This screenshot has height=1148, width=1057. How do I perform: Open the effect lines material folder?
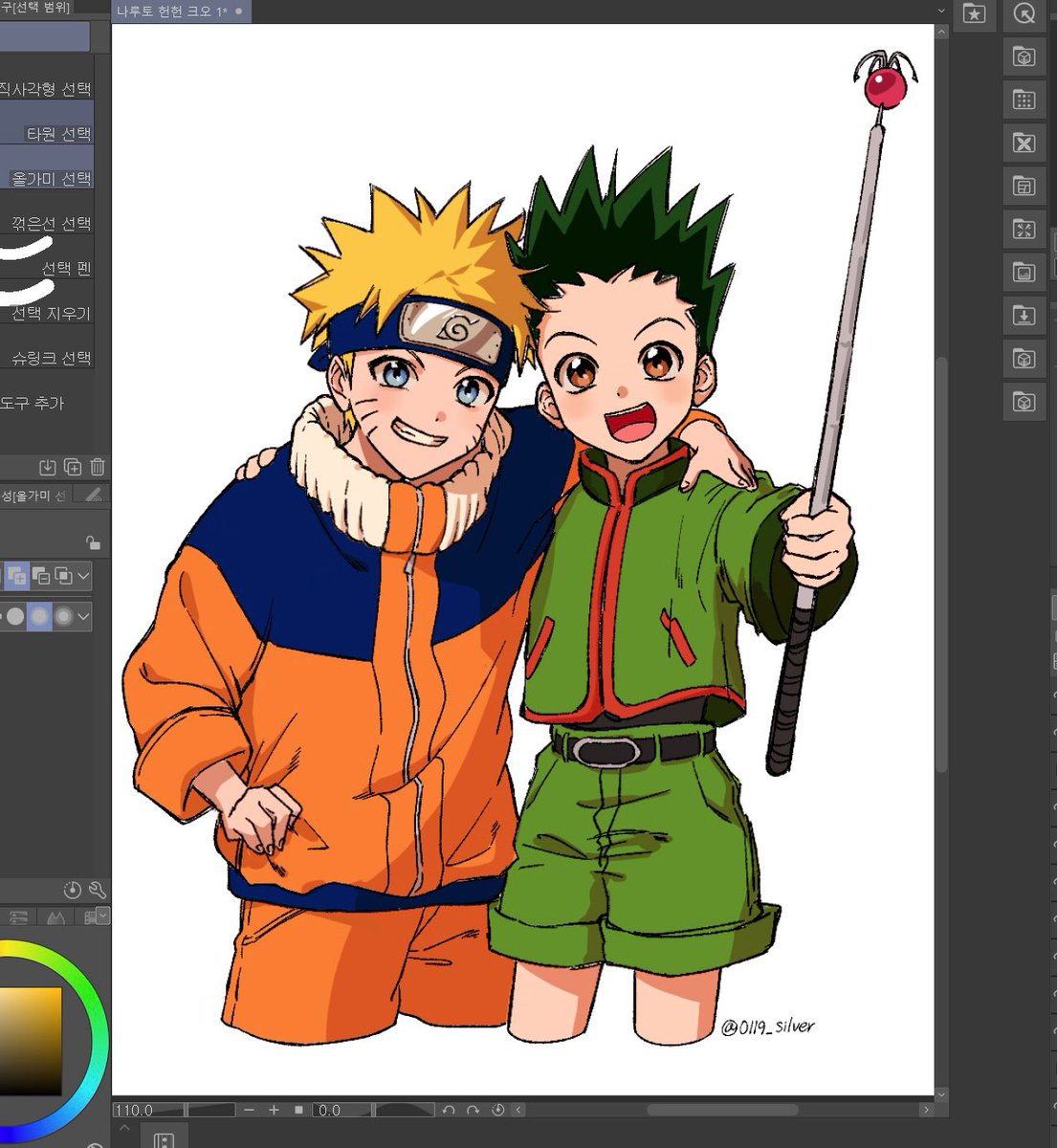click(x=1024, y=230)
